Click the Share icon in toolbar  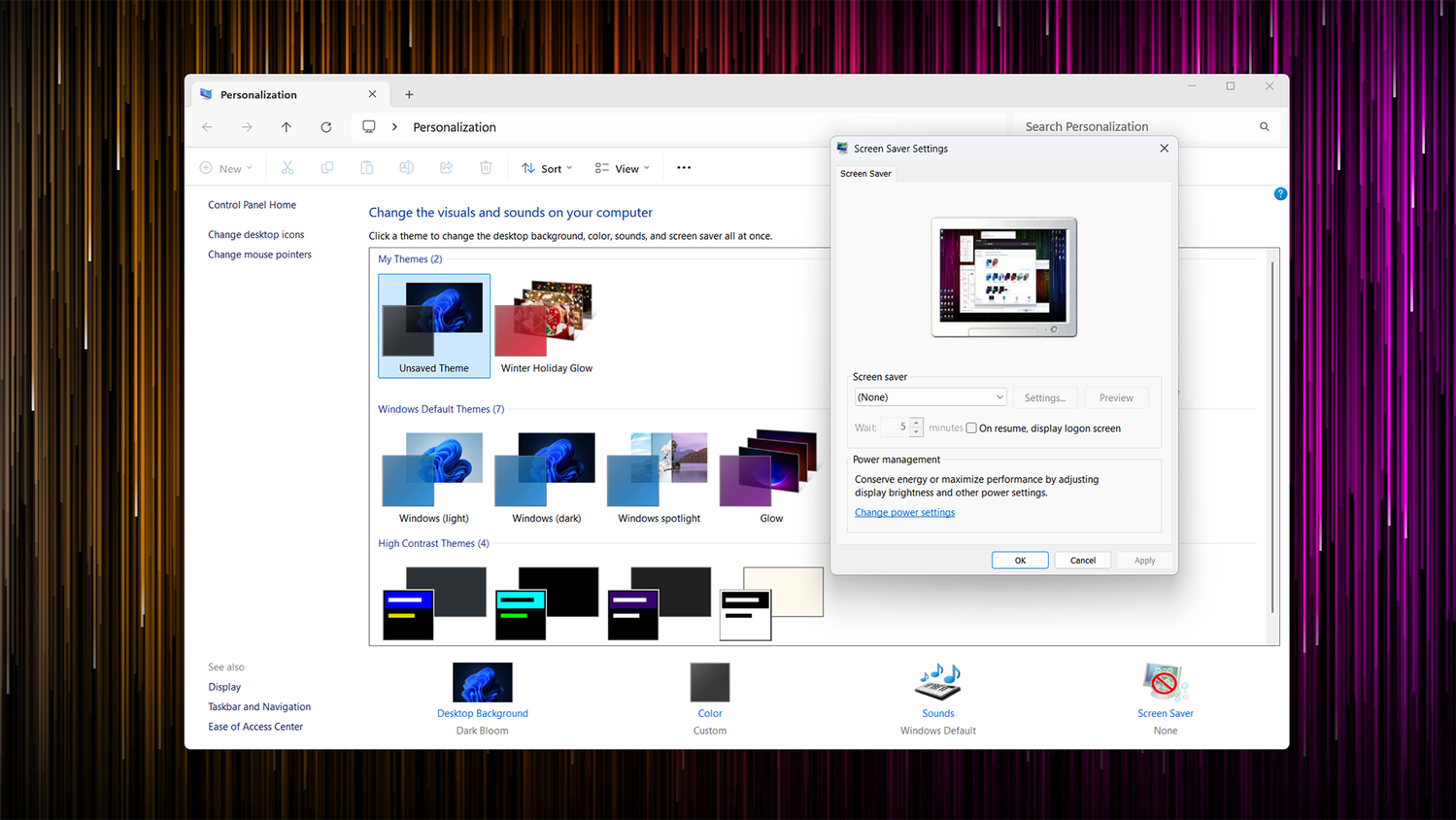446,168
